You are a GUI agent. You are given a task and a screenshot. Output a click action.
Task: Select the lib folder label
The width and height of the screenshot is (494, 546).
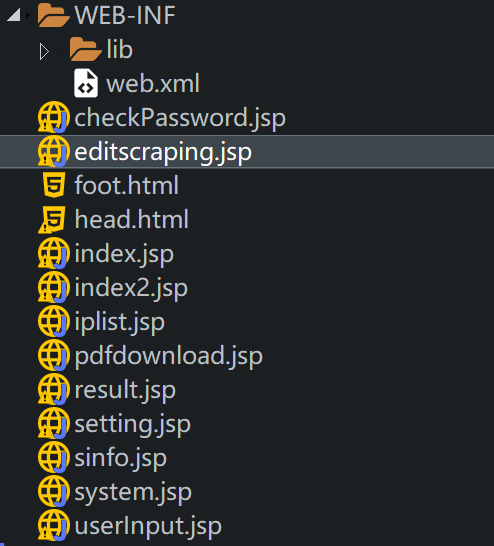(119, 49)
